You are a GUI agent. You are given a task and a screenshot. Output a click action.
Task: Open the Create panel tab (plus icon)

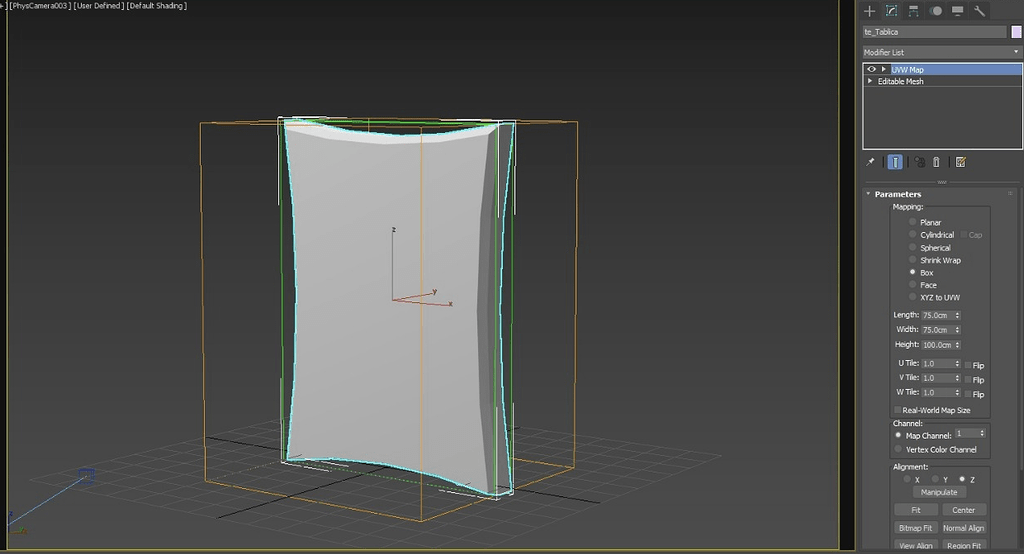click(x=870, y=11)
